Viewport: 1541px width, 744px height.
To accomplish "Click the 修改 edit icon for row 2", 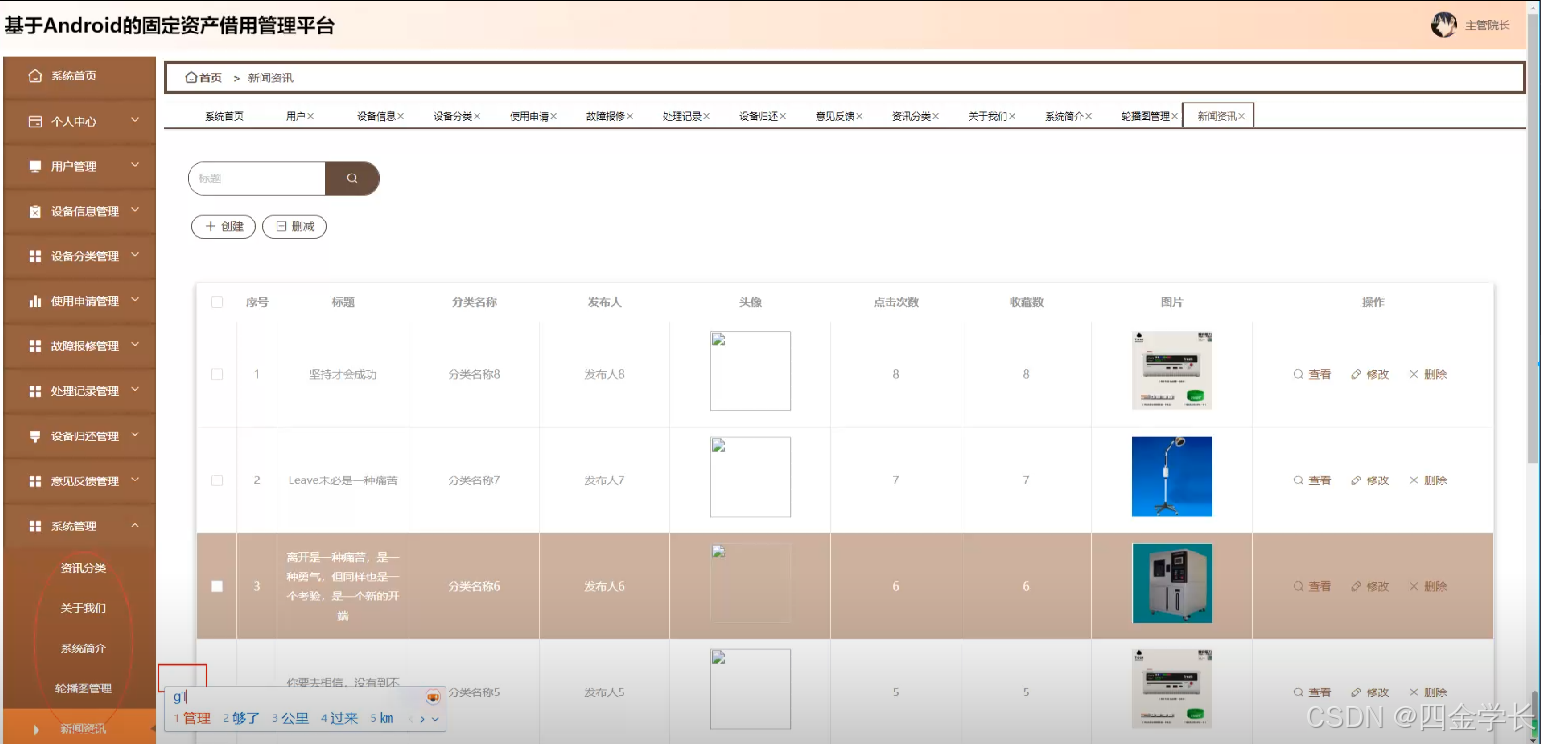I will (1369, 479).
